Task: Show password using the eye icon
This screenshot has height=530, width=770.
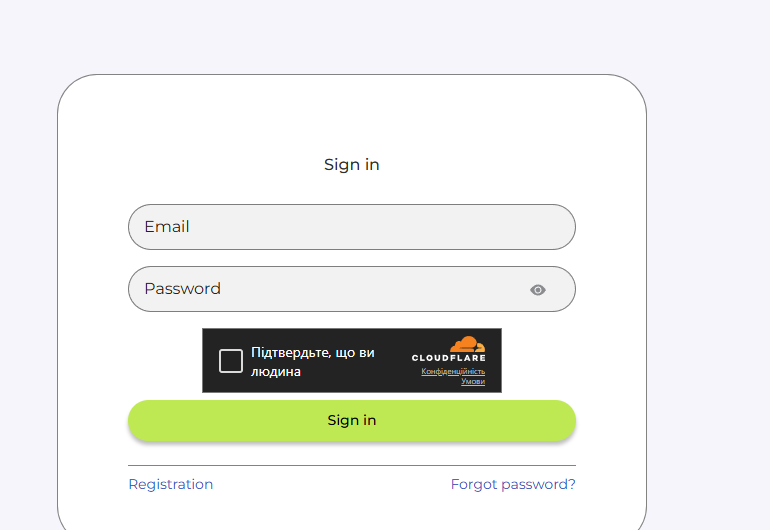Action: (538, 290)
